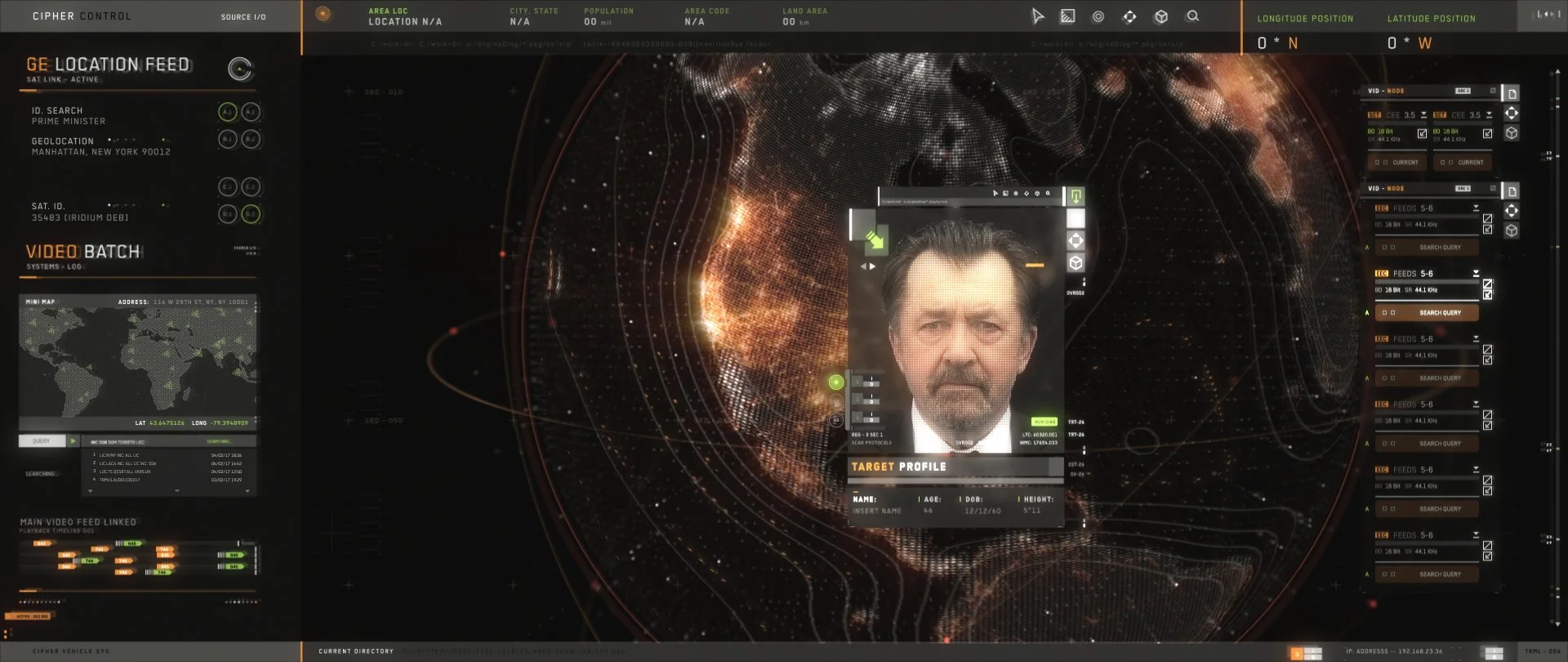Viewport: 1568px width, 662px height.
Task: Expand dropdown on topmost FEEDS 5-6 row
Action: (1476, 208)
